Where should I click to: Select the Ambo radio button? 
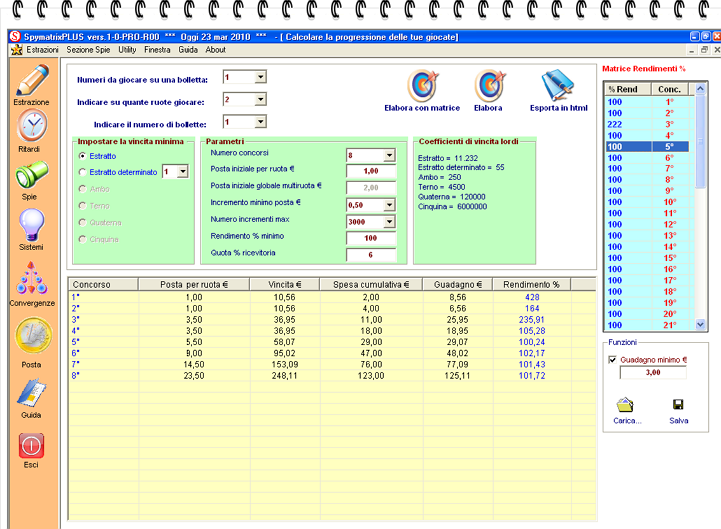82,189
